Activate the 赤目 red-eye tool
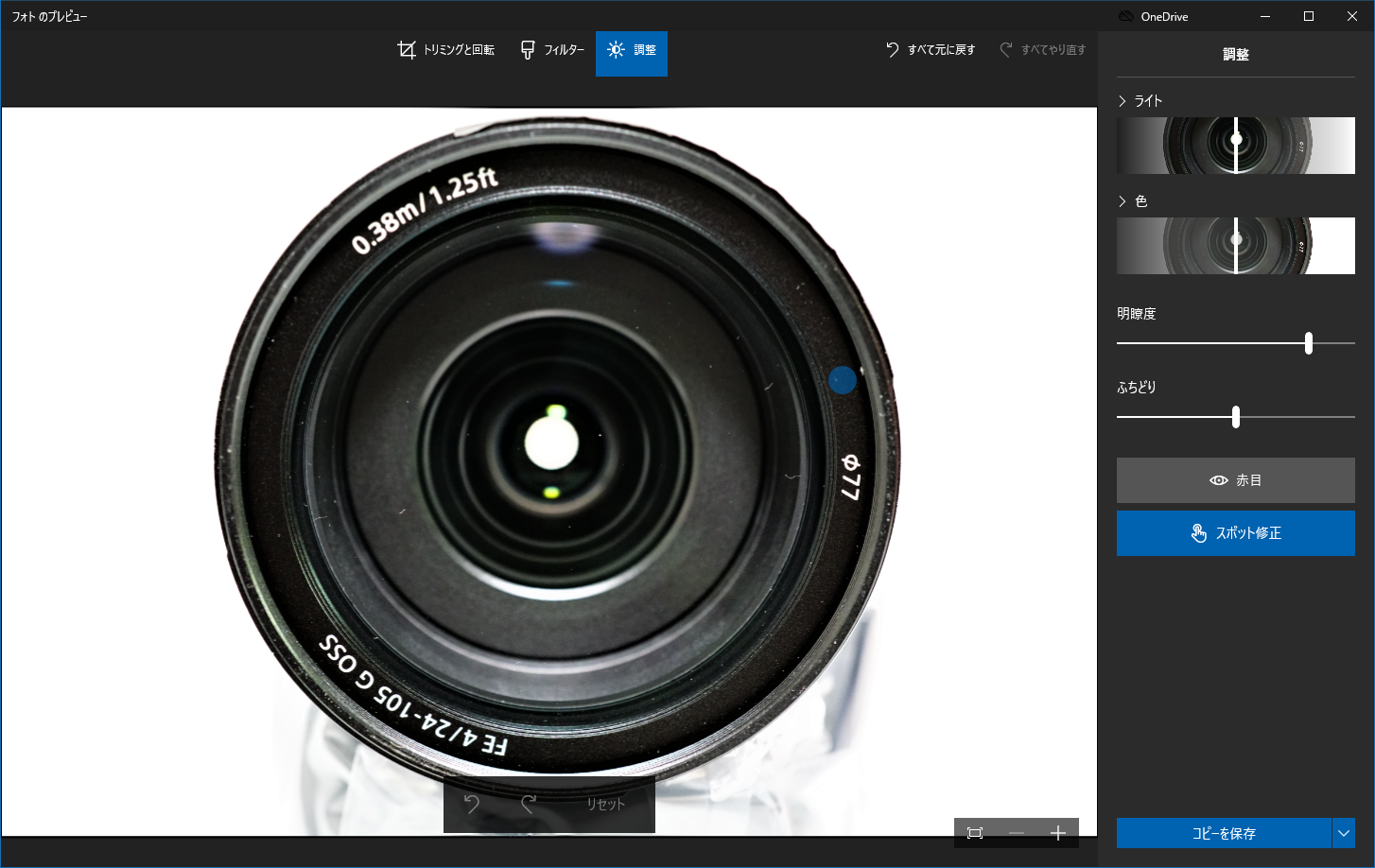1375x868 pixels. pyautogui.click(x=1236, y=480)
